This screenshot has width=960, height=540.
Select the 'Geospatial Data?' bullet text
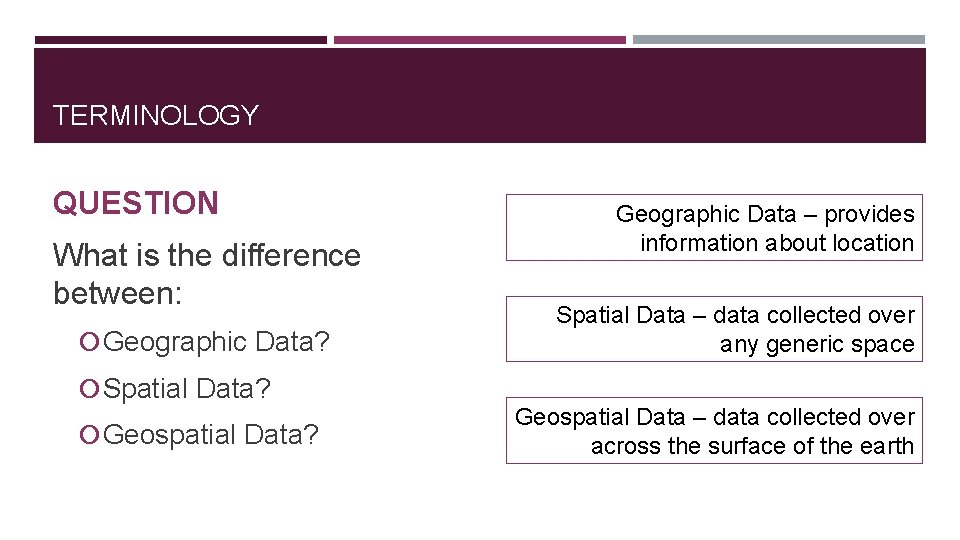tap(211, 434)
